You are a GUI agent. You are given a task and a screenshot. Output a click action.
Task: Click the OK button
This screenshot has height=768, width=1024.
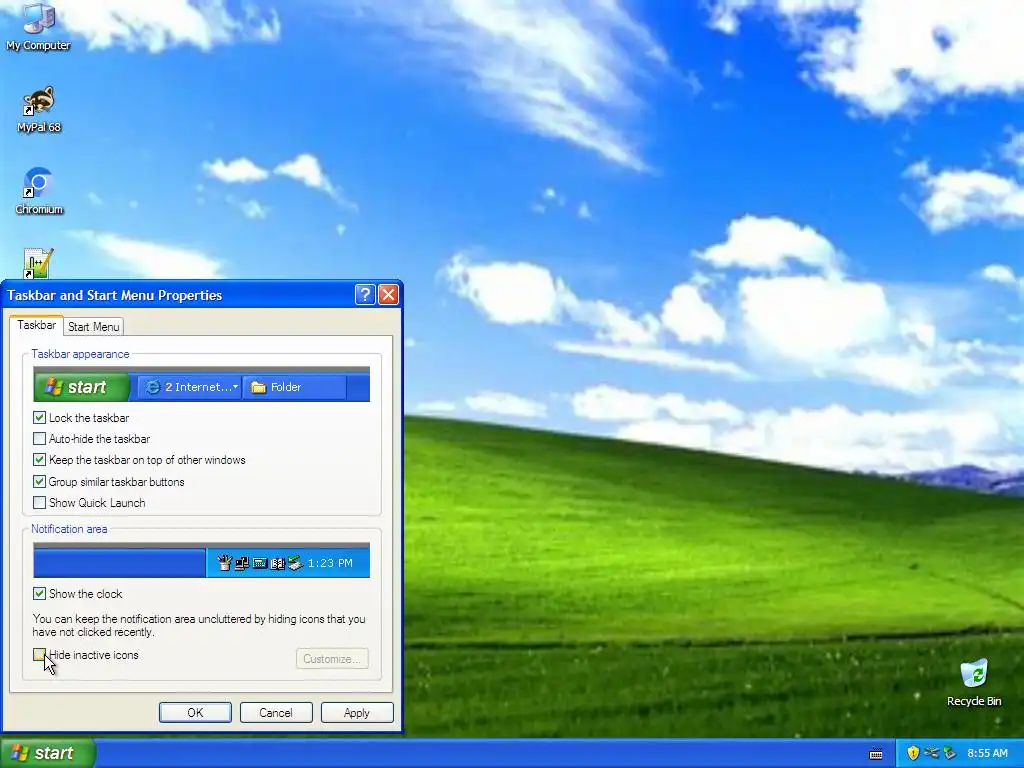pyautogui.click(x=195, y=712)
